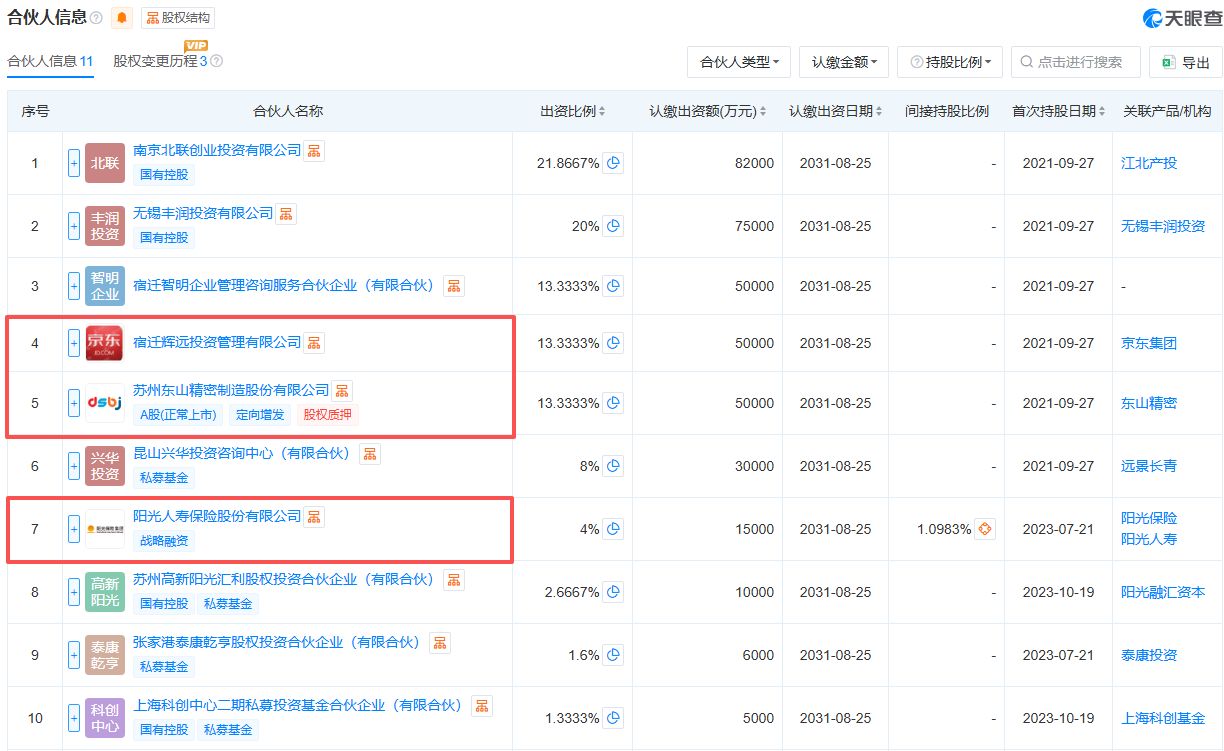Click structure icon beside 上海科创中心二期私募投资基金
The image size is (1224, 751).
coord(482,706)
